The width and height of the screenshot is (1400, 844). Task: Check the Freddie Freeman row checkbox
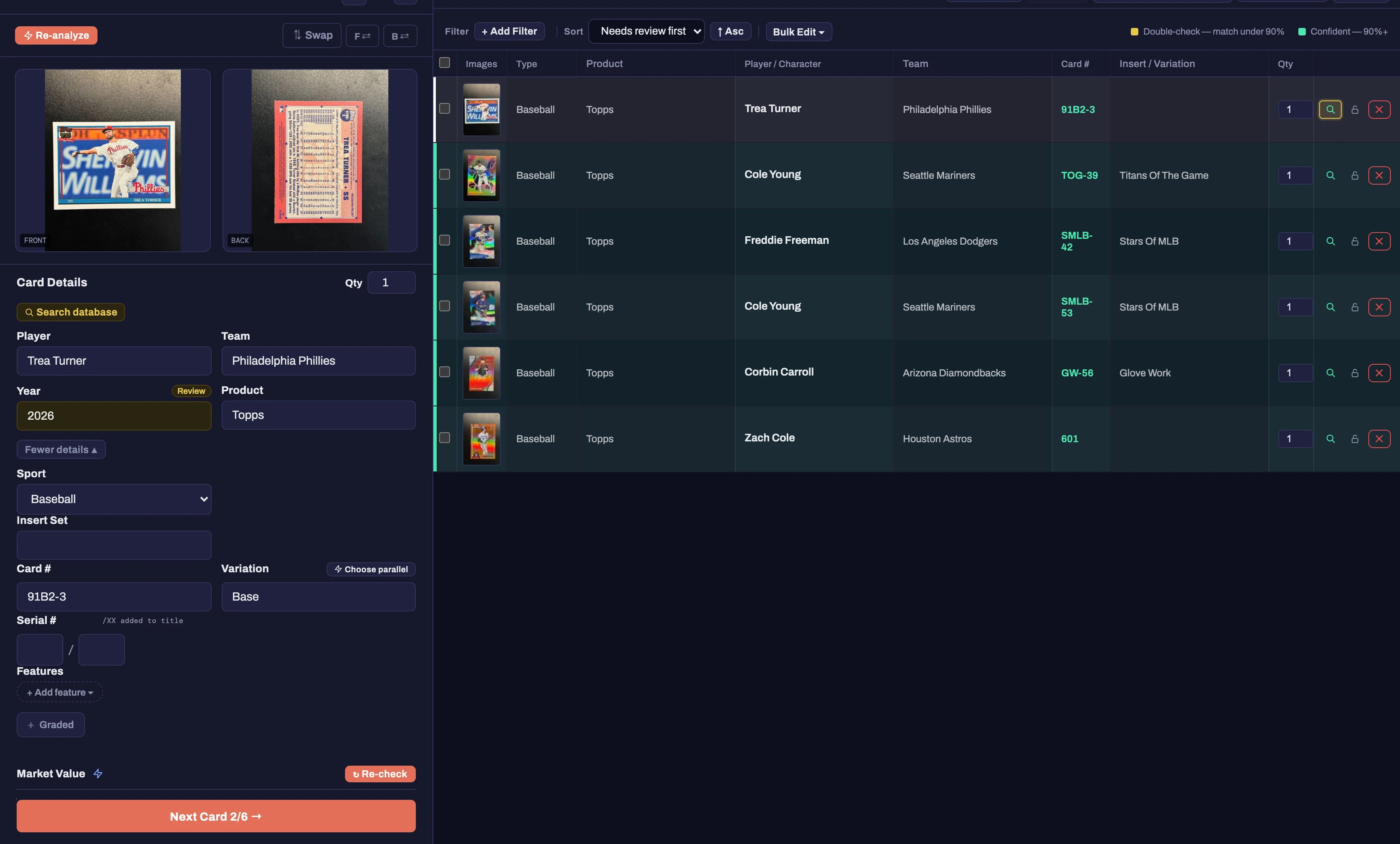point(444,240)
